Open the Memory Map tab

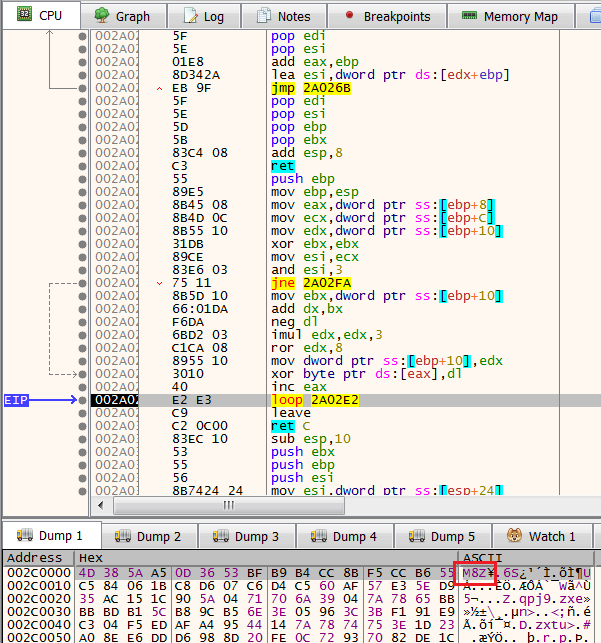510,16
